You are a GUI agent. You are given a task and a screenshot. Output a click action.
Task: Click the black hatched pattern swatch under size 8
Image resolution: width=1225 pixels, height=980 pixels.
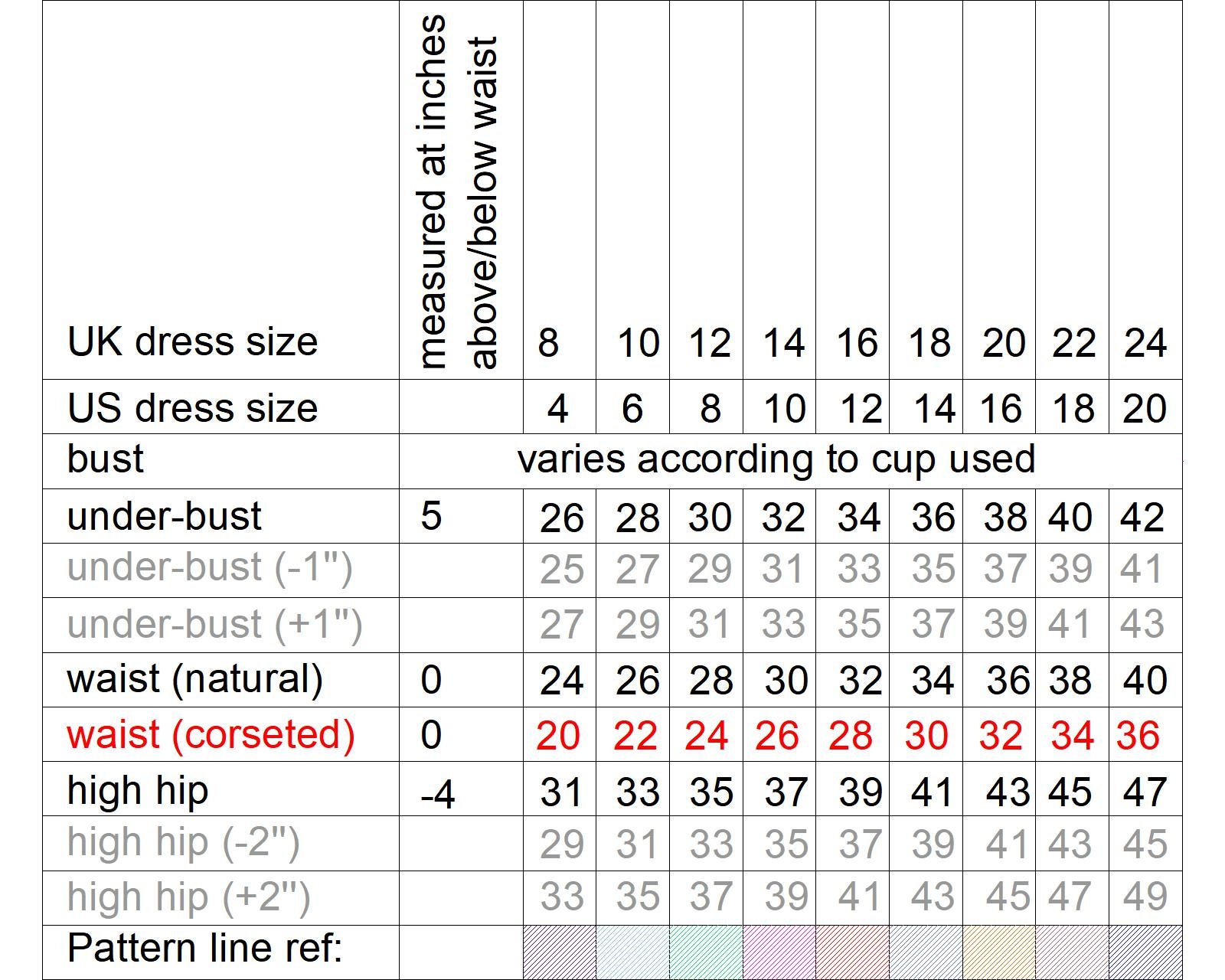pos(560,952)
